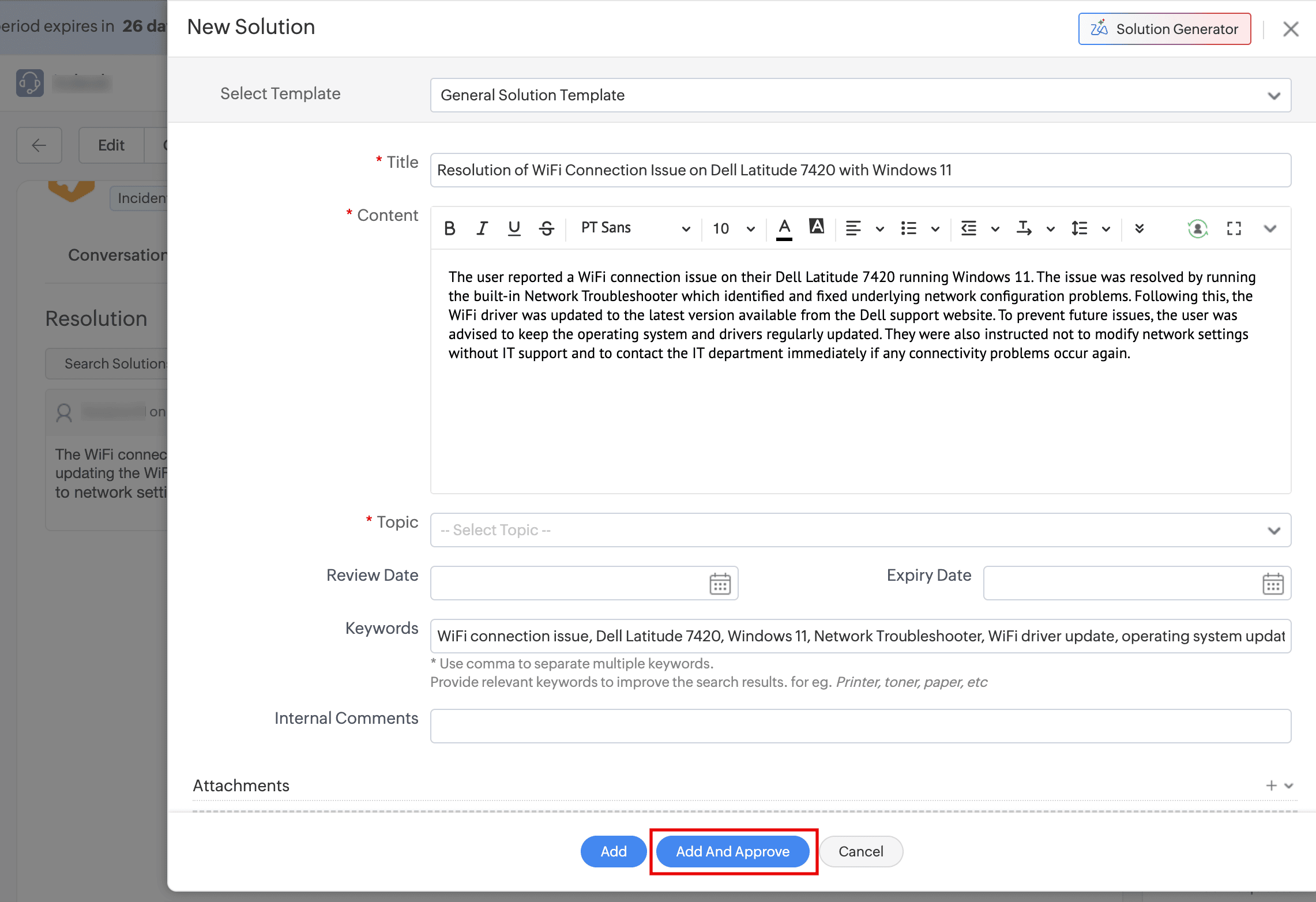Image resolution: width=1316 pixels, height=902 pixels.
Task: Click the Add And Approve button
Action: [732, 851]
